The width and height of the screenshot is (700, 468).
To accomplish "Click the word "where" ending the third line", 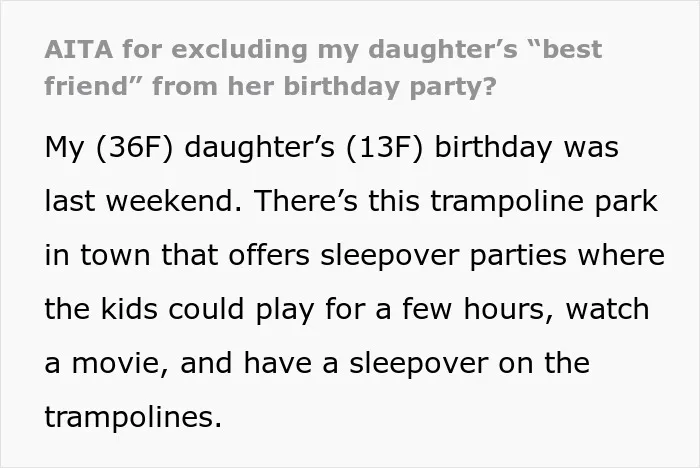I will tap(621, 255).
